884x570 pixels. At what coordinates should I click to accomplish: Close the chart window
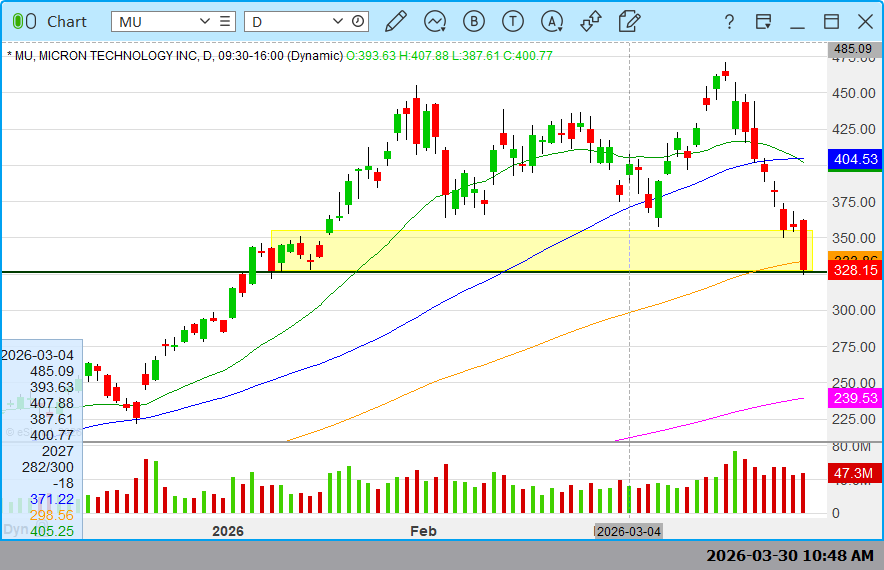click(x=865, y=21)
